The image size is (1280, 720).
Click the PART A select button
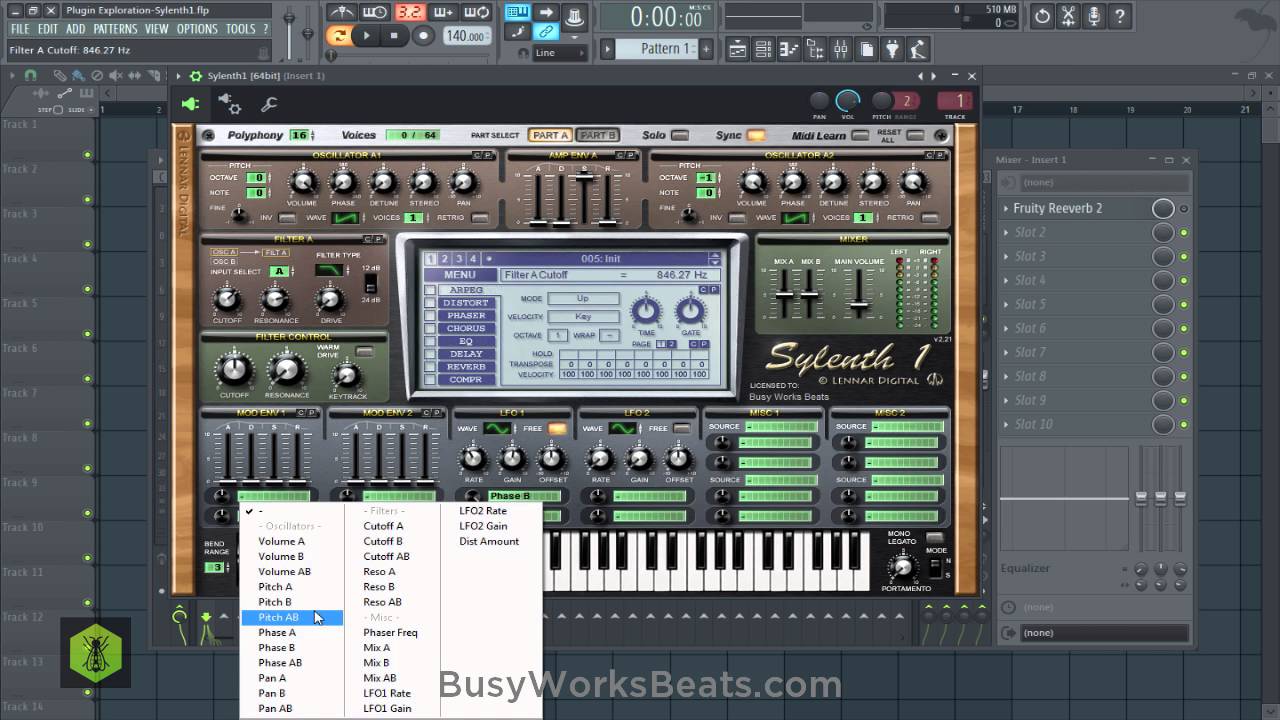[x=550, y=135]
